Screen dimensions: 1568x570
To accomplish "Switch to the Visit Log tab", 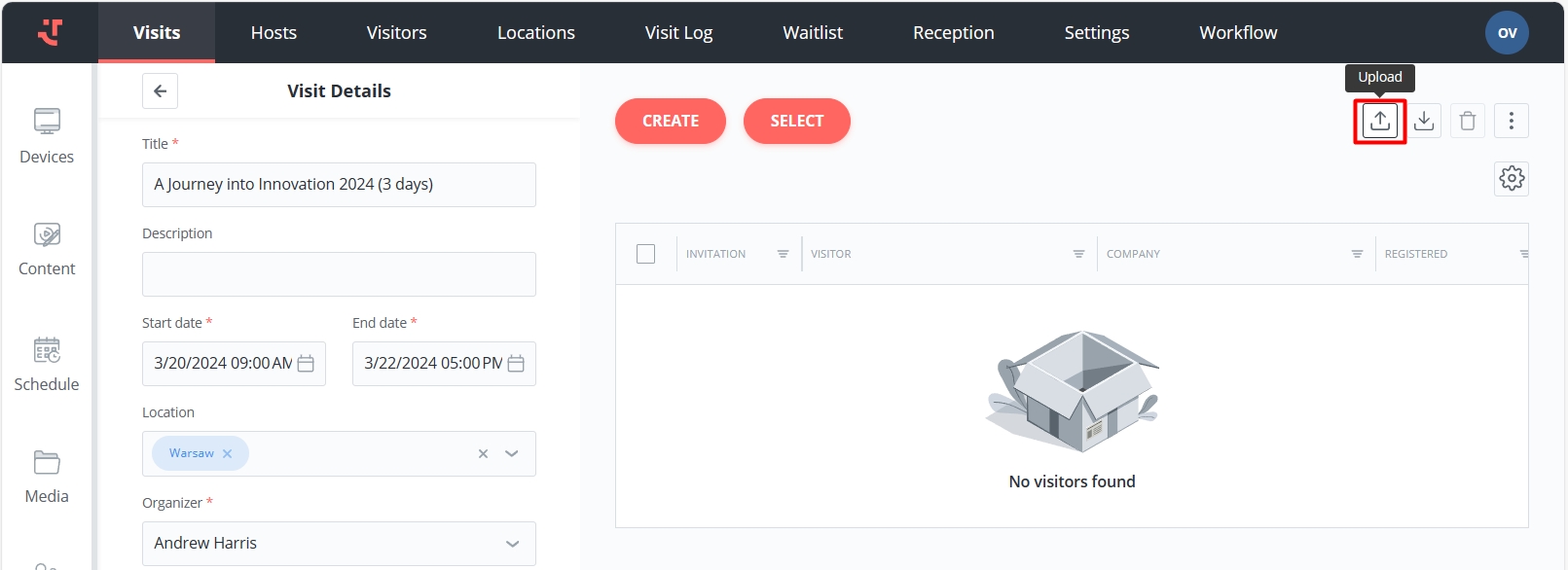I will click(x=678, y=33).
